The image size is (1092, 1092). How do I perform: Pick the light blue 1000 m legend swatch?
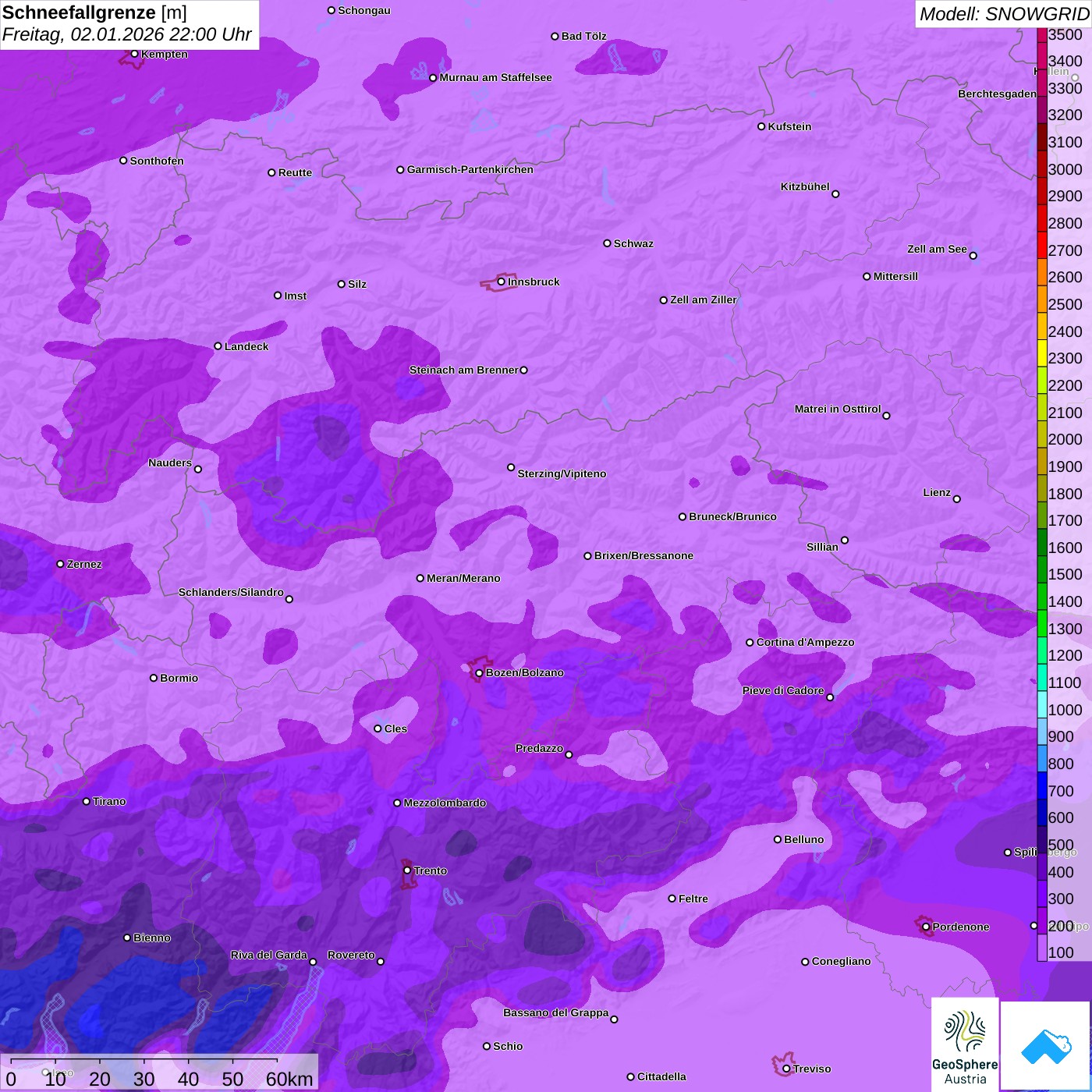point(1042,704)
